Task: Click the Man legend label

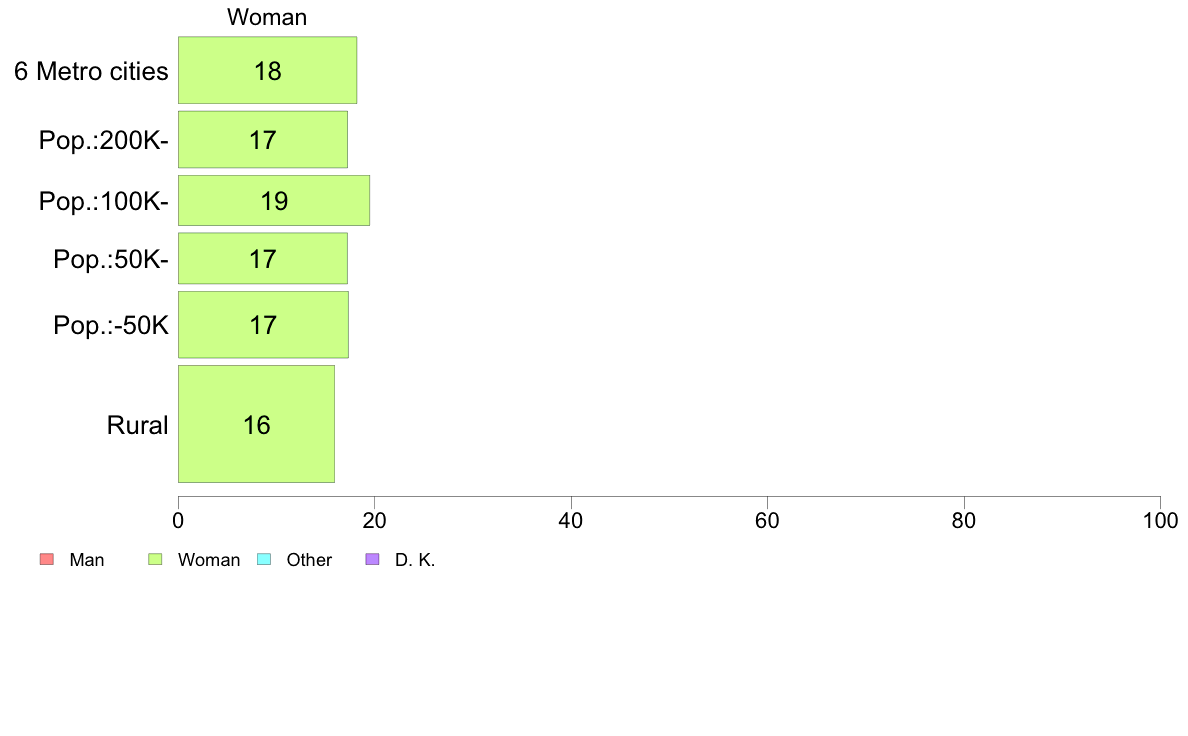Action: tap(86, 560)
